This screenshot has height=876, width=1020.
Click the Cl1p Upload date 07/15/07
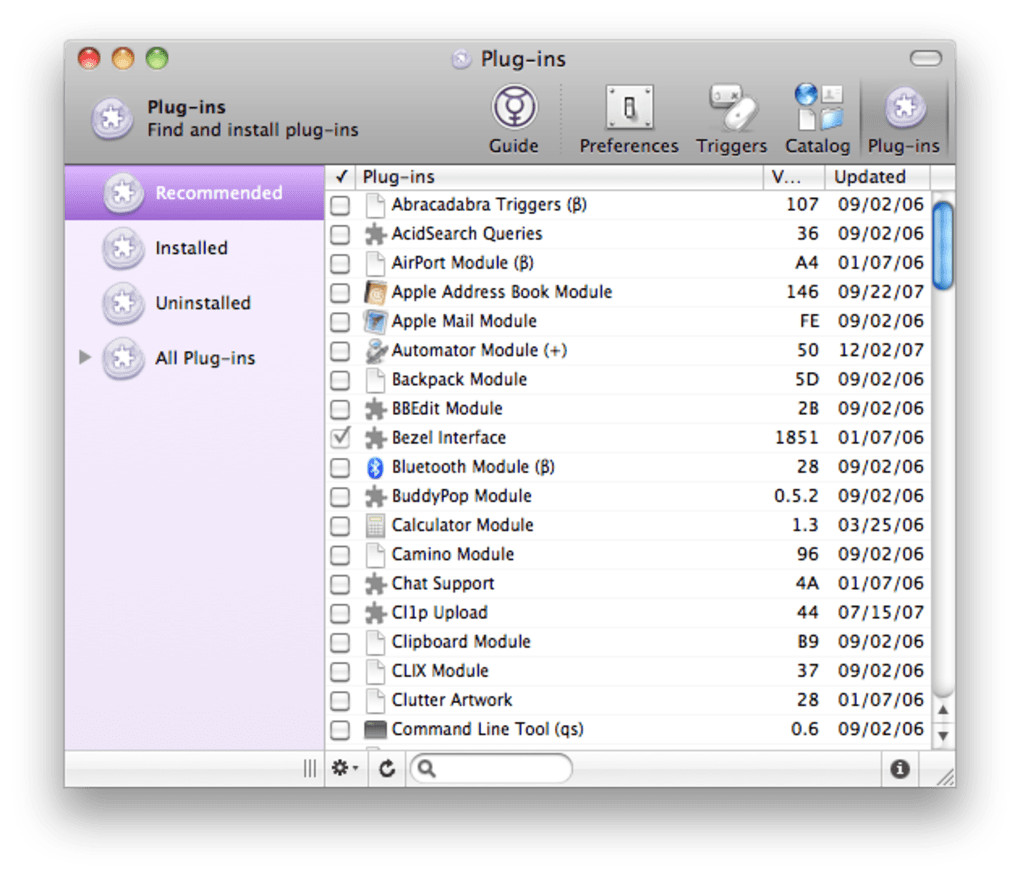pyautogui.click(x=881, y=613)
